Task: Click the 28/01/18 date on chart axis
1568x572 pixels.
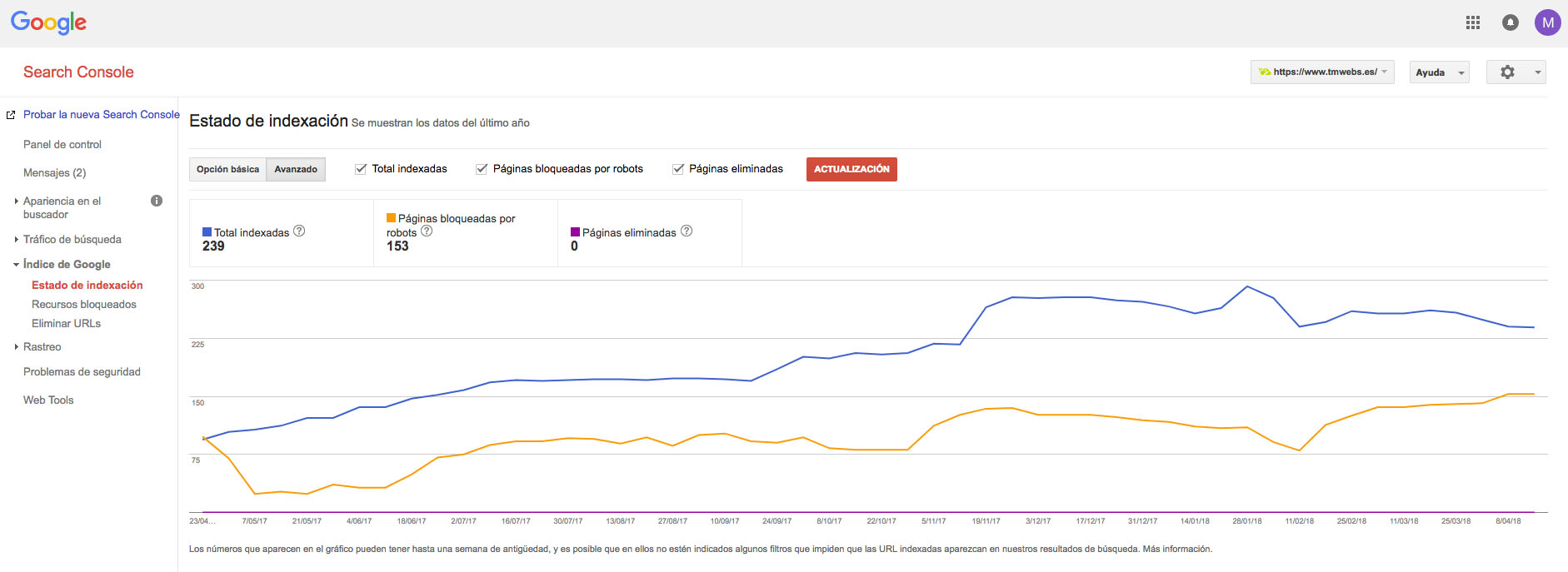Action: (1247, 521)
